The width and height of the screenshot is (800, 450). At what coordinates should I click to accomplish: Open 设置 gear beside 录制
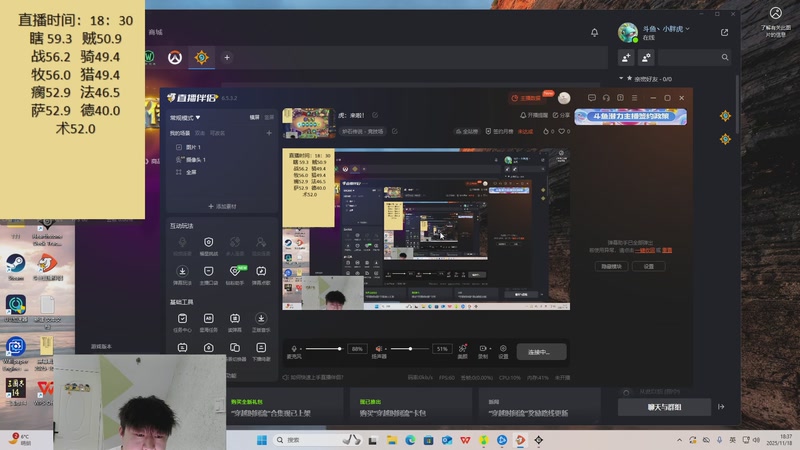503,348
